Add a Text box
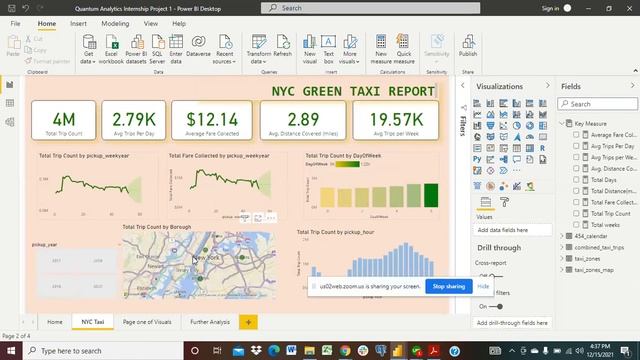The image size is (640, 360). tap(329, 49)
